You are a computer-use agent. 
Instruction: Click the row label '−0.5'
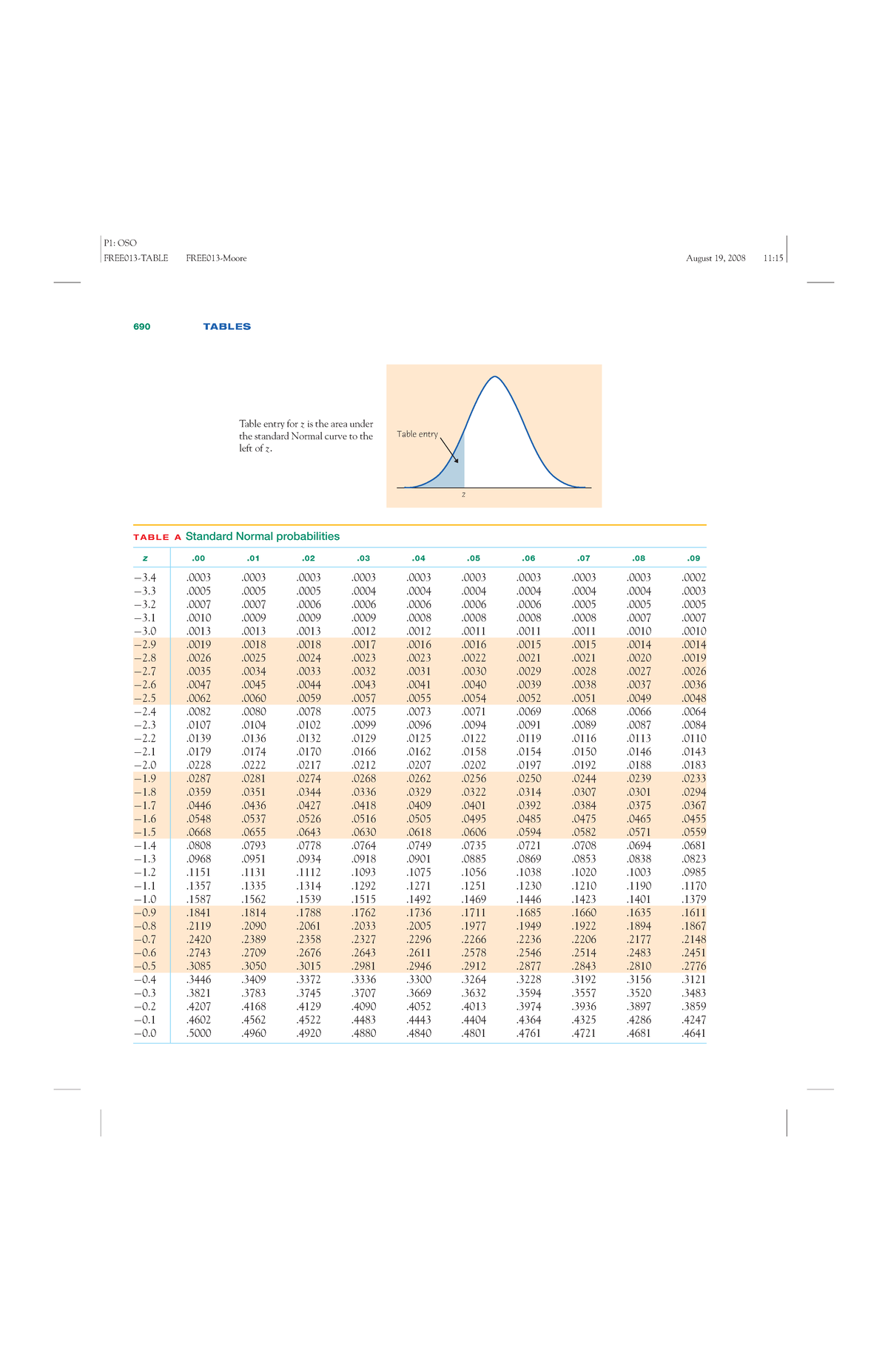coord(145,966)
